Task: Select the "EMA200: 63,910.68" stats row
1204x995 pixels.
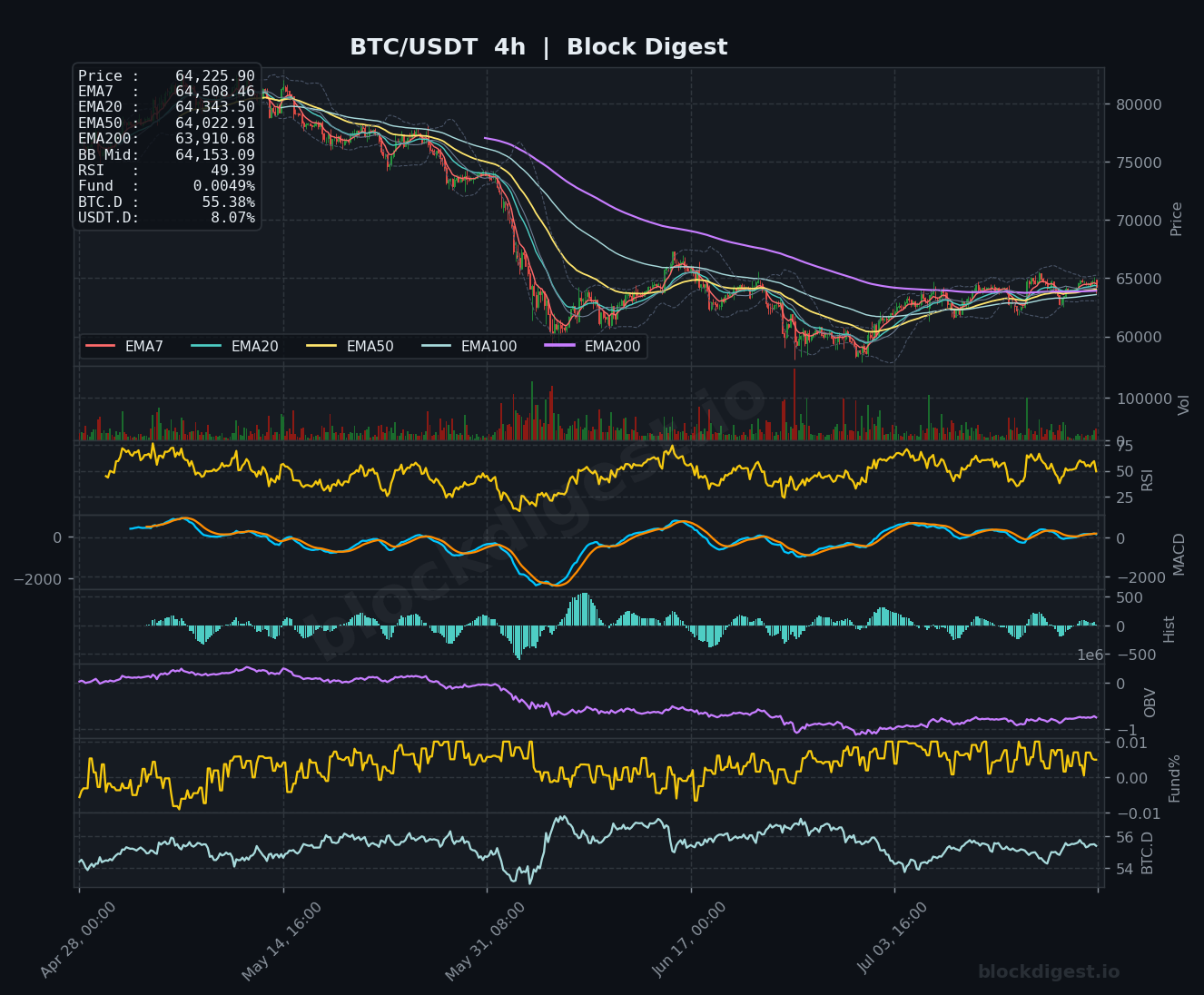Action: 166,139
